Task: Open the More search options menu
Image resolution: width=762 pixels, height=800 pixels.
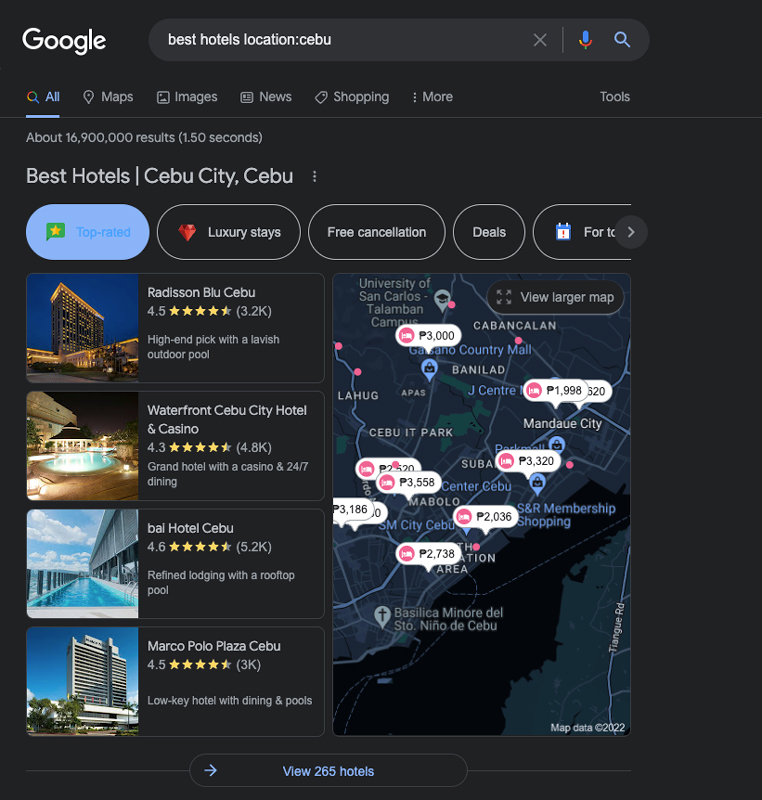Action: [x=432, y=97]
